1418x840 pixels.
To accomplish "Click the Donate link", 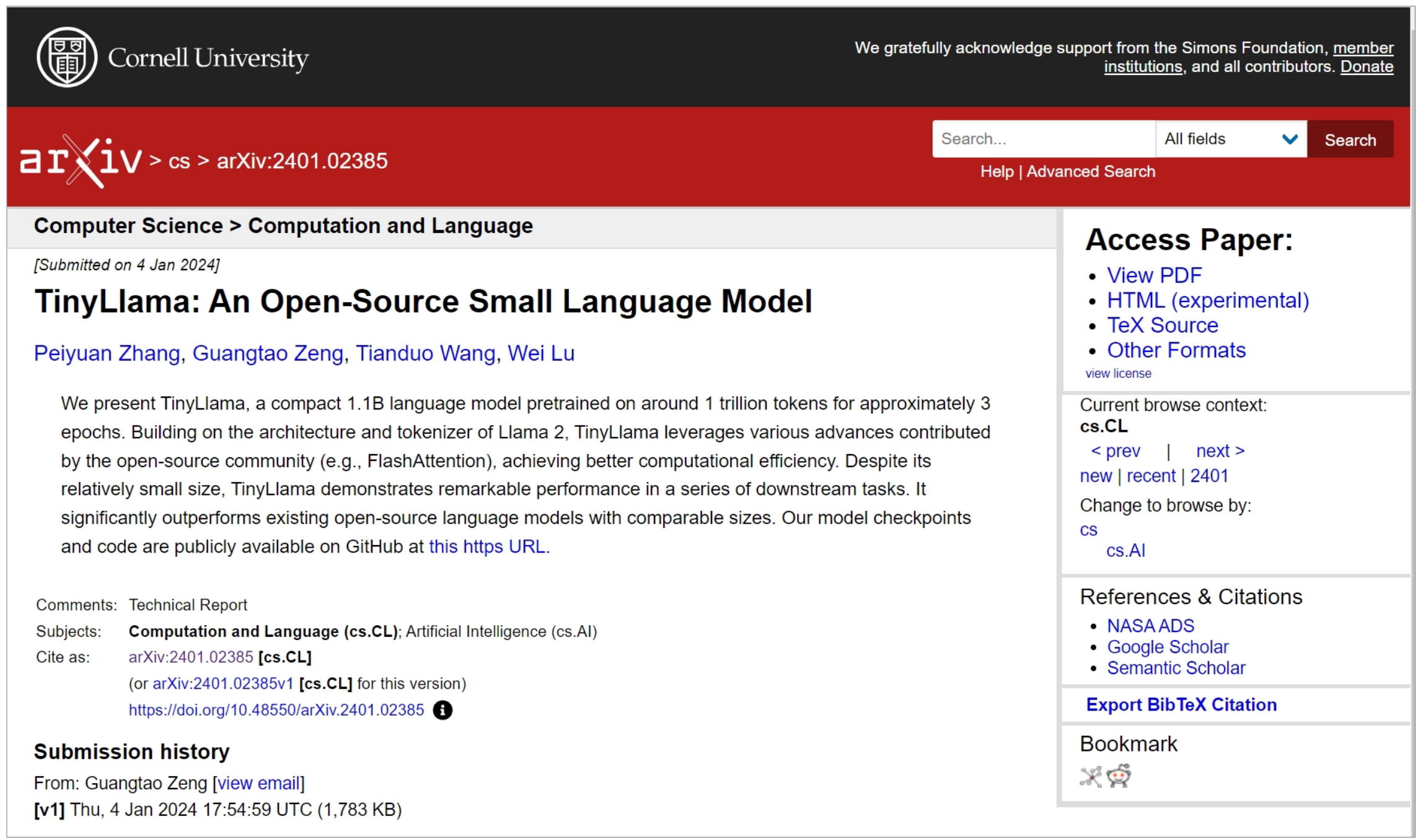I will [1367, 67].
